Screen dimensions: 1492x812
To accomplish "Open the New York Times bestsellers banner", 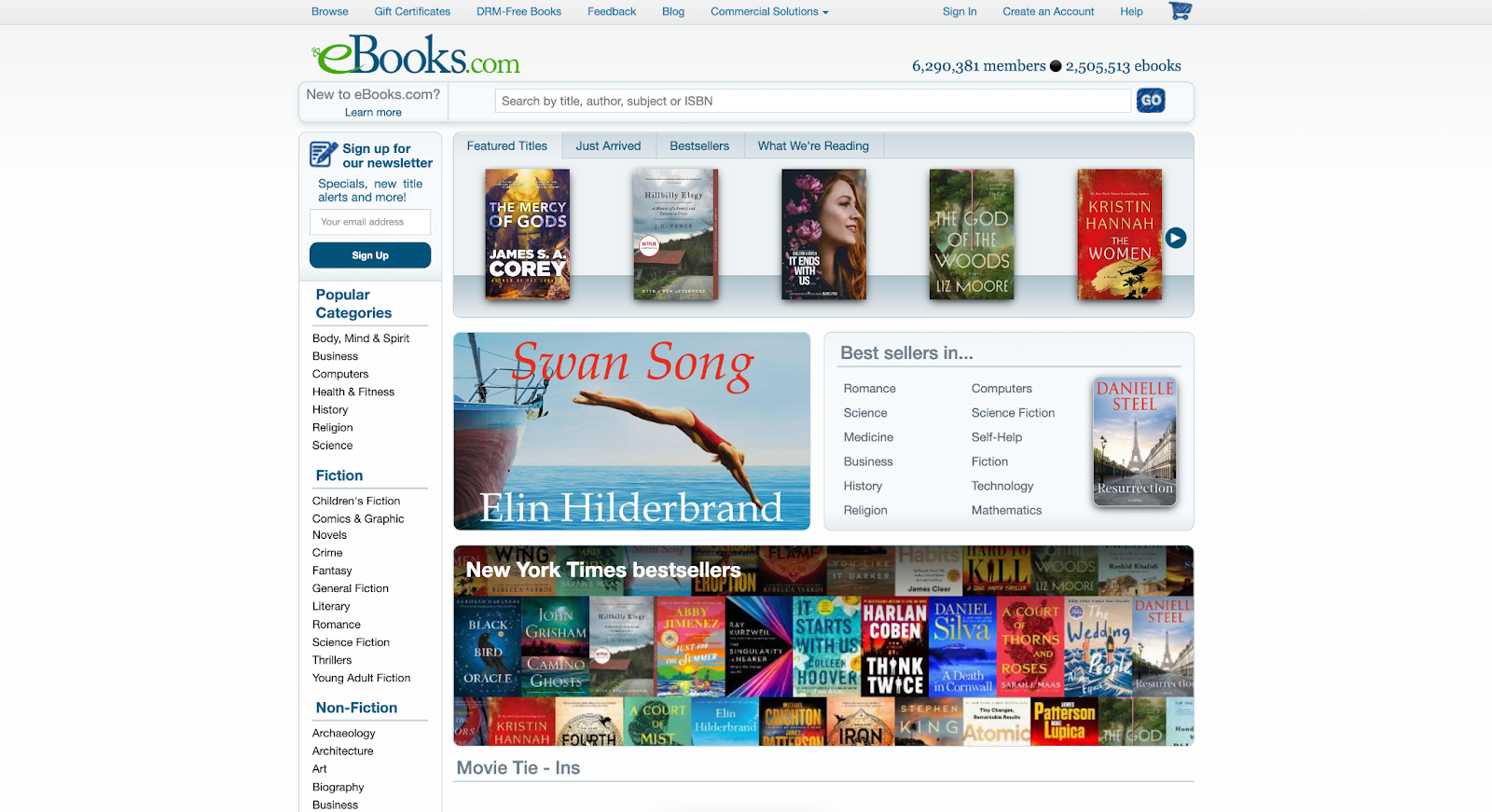I will click(x=823, y=645).
